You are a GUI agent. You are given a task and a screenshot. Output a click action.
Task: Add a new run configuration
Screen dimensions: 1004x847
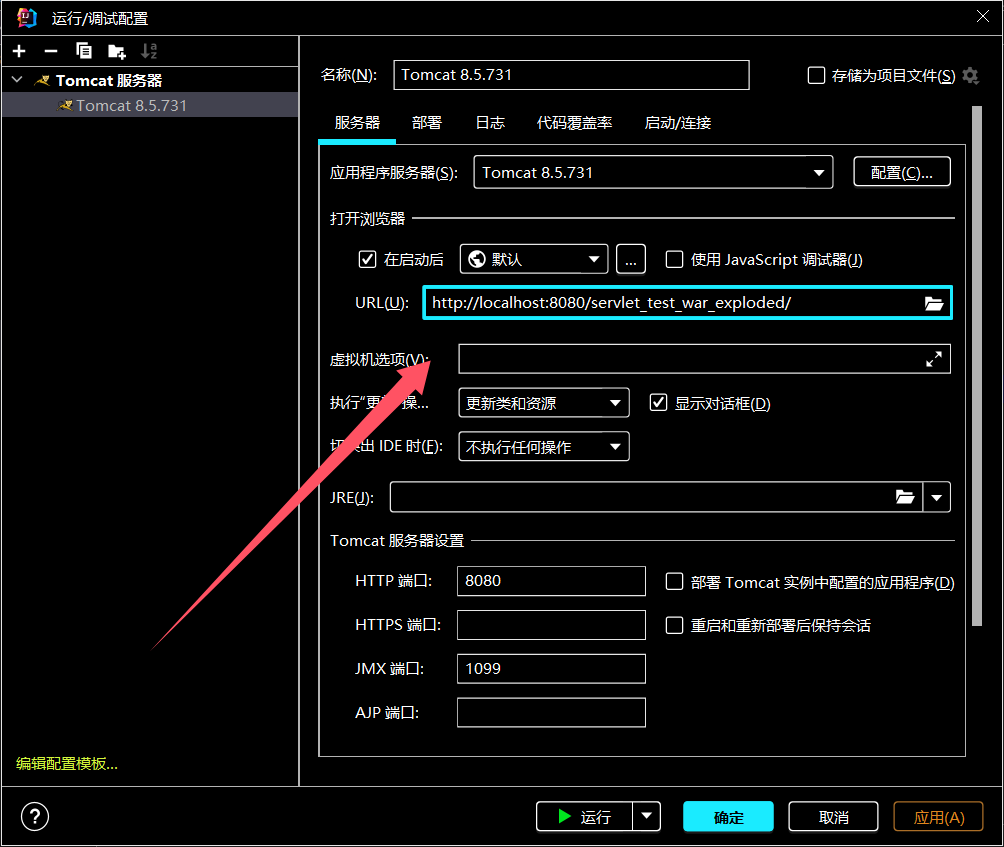[x=19, y=51]
